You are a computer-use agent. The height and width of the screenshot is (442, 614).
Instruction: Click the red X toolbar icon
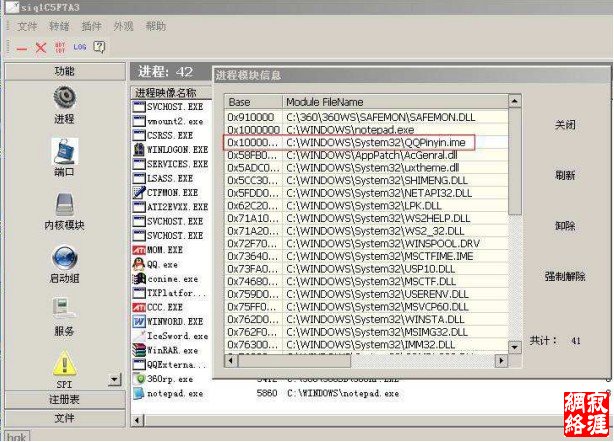click(41, 48)
